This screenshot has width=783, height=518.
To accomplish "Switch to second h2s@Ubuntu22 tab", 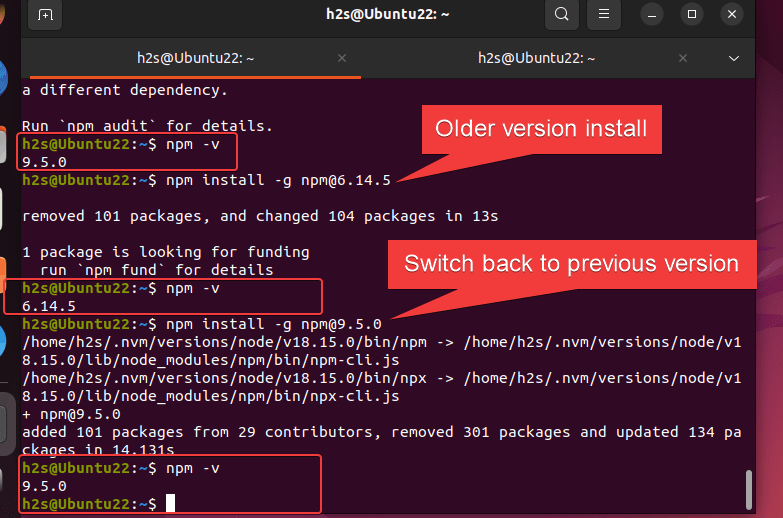I will click(x=536, y=58).
